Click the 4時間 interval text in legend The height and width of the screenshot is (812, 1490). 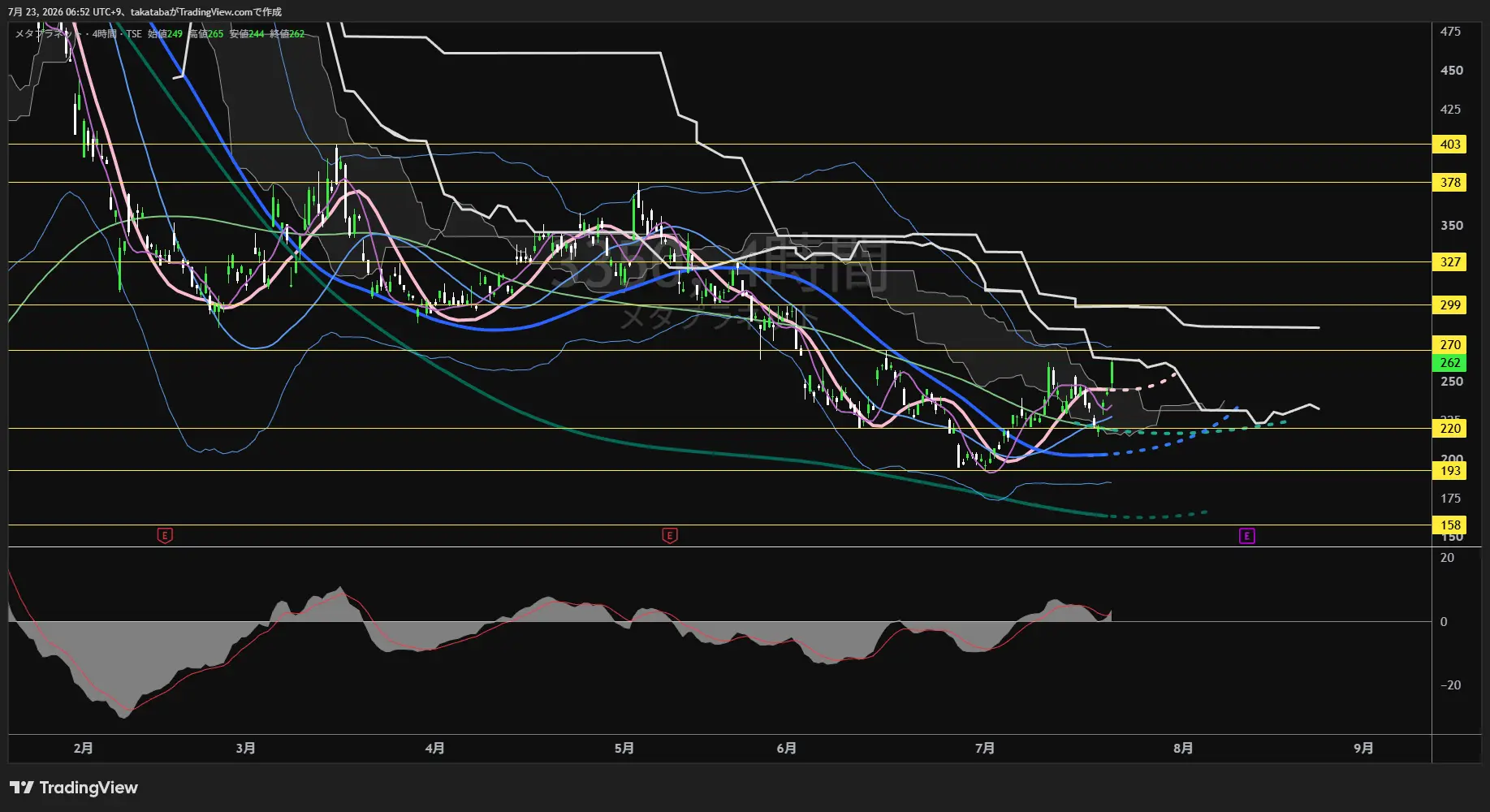pos(104,34)
